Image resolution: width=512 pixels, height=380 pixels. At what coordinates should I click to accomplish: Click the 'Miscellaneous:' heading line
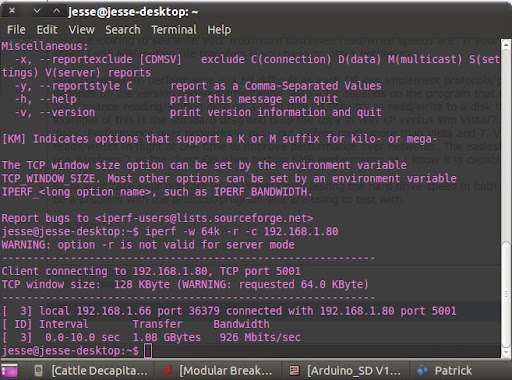[x=45, y=46]
